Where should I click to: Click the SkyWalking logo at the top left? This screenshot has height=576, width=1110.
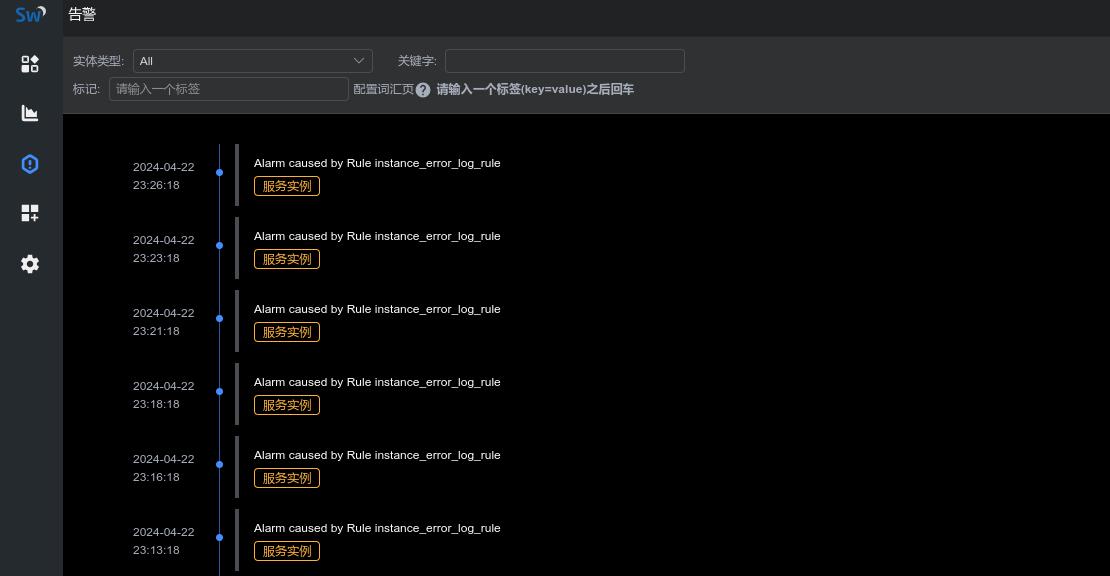coord(29,14)
